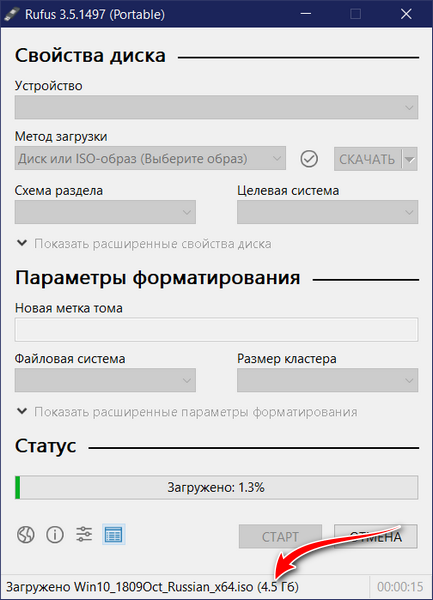Show the log window icon
Screen dimensions: 433x600
point(114,534)
